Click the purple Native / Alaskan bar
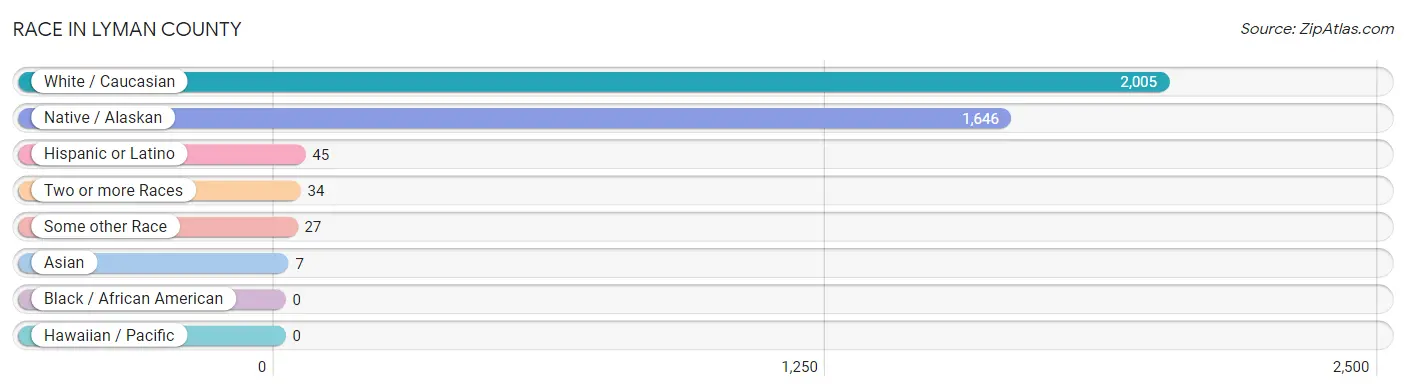The height and width of the screenshot is (391, 1406). [x=515, y=118]
